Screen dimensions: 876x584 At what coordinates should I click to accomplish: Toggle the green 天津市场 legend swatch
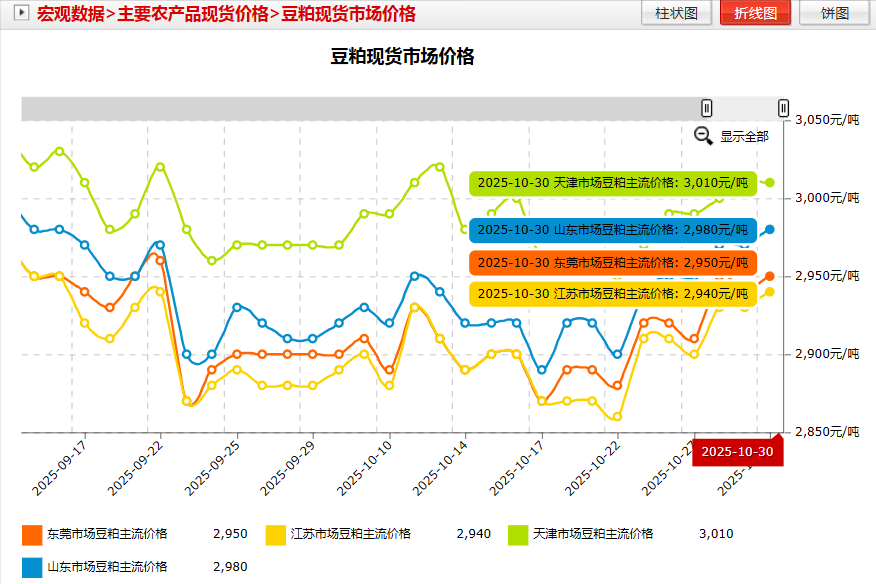click(x=518, y=535)
